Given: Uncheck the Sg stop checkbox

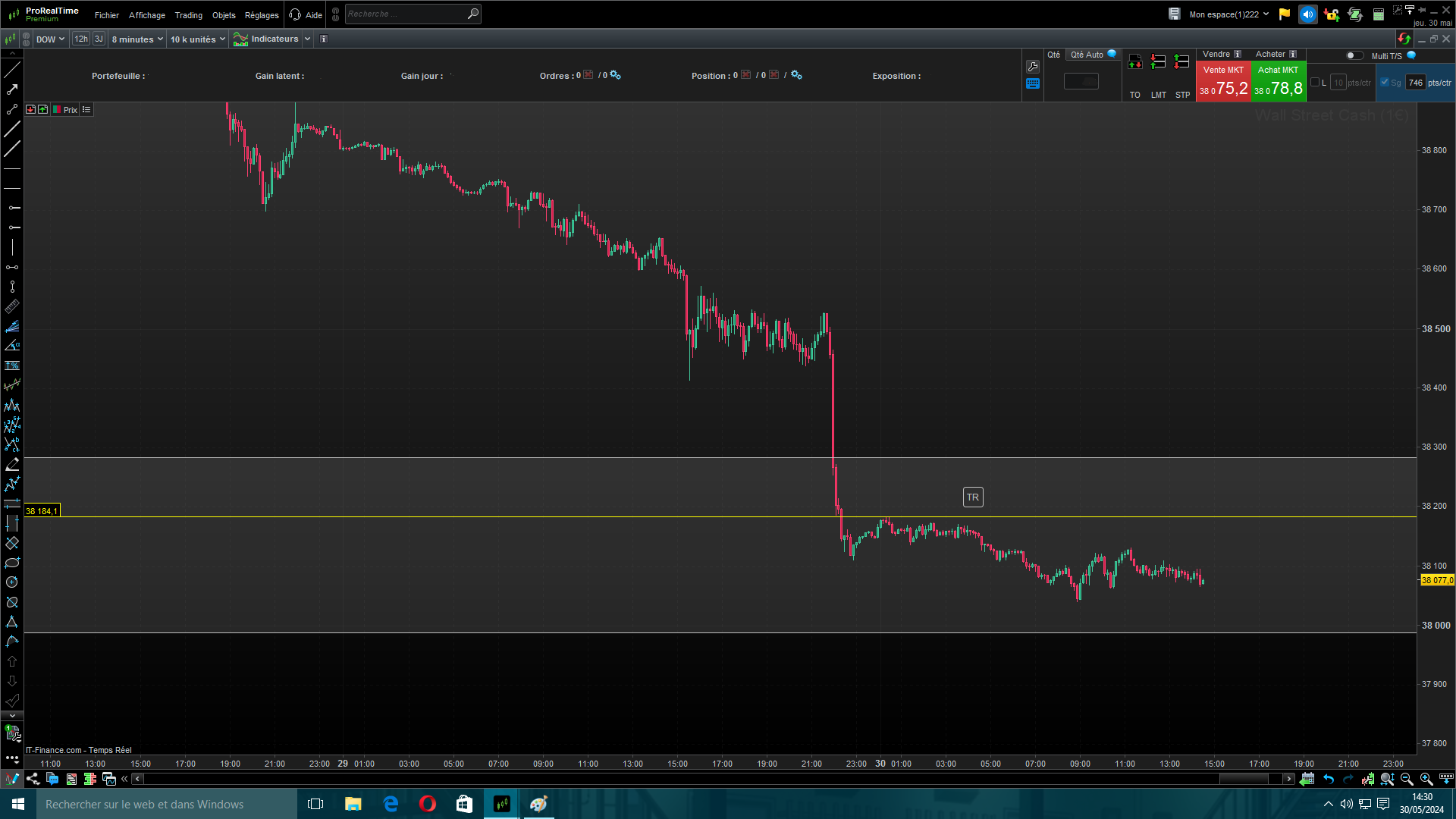Looking at the screenshot, I should click(x=1385, y=83).
